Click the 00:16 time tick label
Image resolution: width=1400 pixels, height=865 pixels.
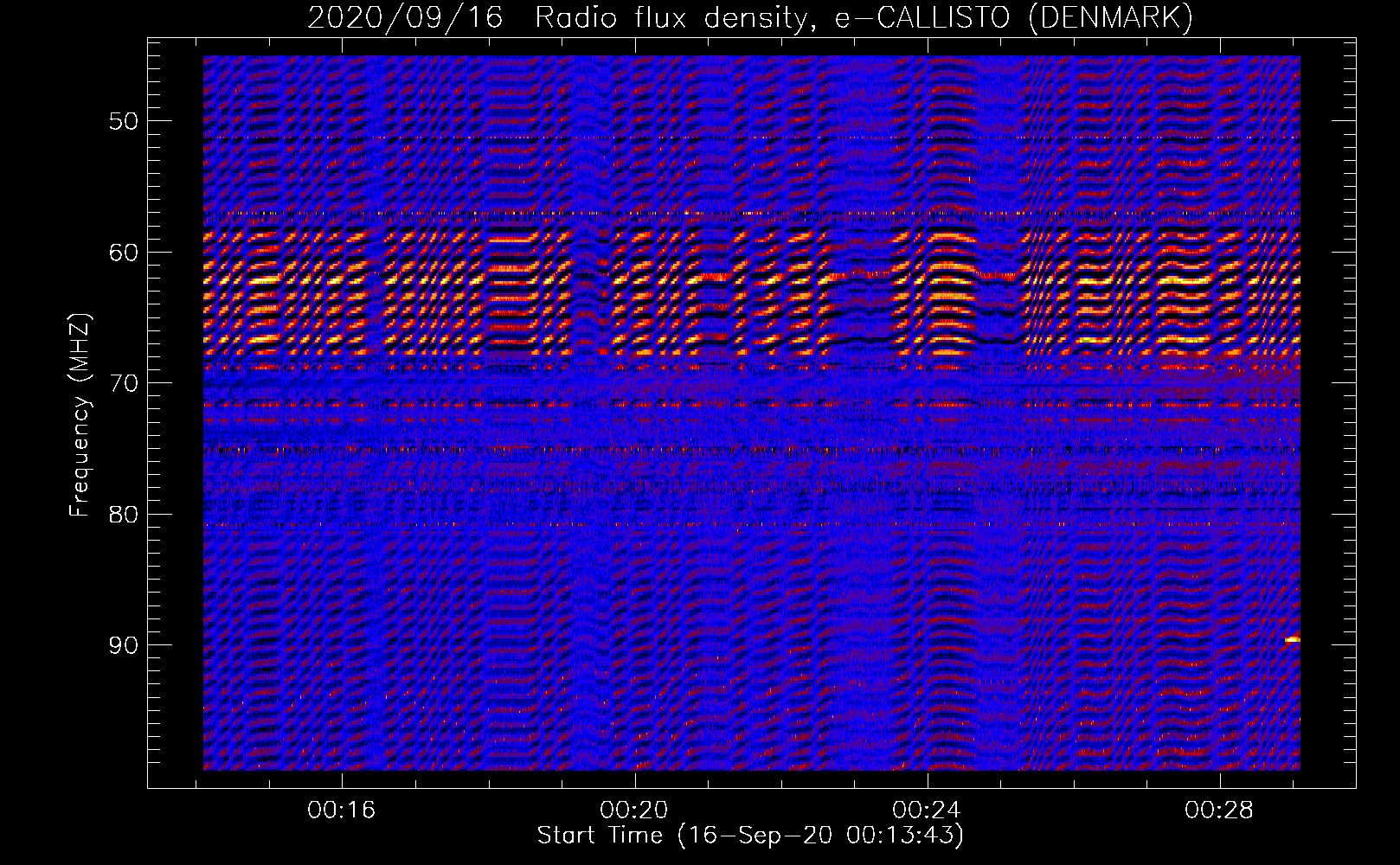(x=342, y=811)
